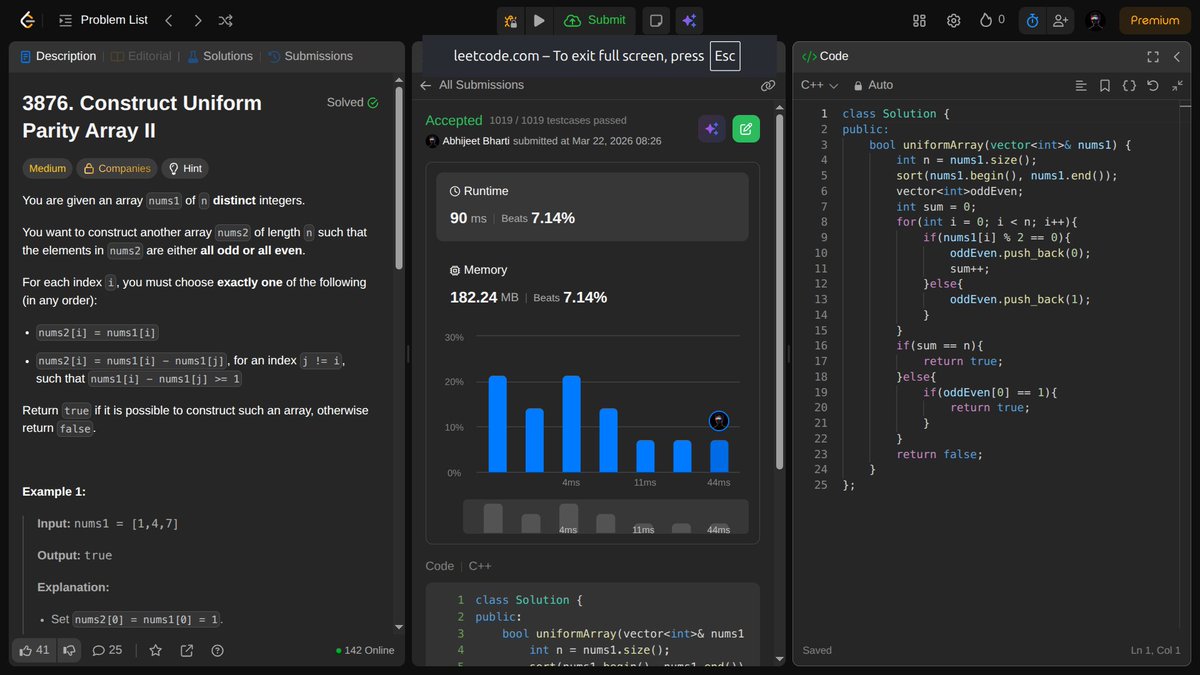The height and width of the screenshot is (675, 1200).
Task: Pick a random problem with the shuffle icon
Action: pos(226,20)
